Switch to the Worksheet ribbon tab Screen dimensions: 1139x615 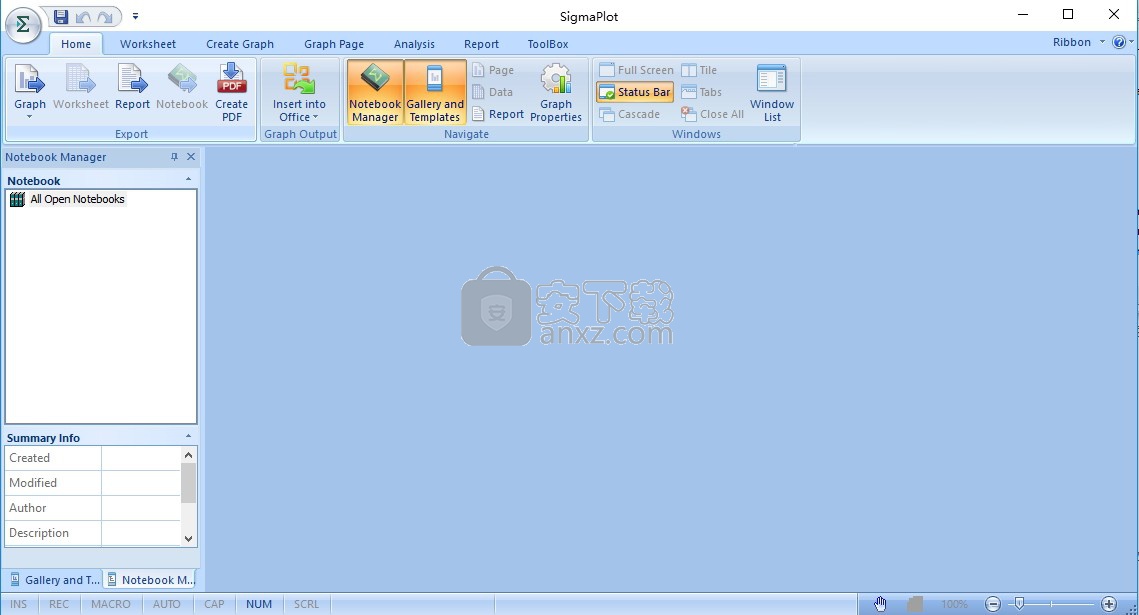(147, 44)
